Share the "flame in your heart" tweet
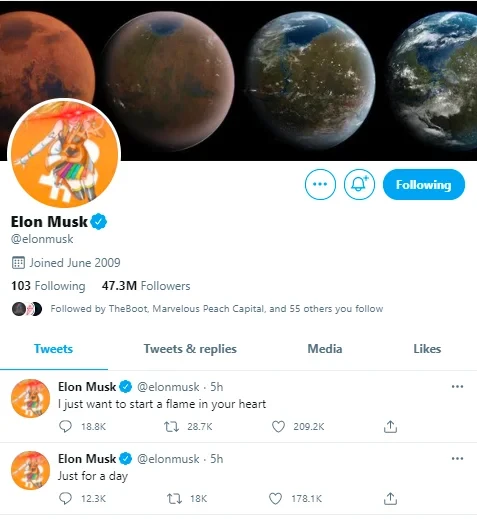This screenshot has width=477, height=519. [x=390, y=426]
